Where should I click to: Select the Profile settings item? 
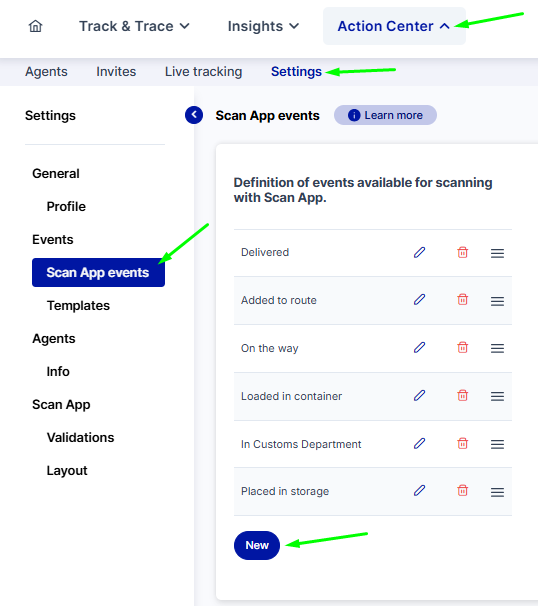click(66, 206)
